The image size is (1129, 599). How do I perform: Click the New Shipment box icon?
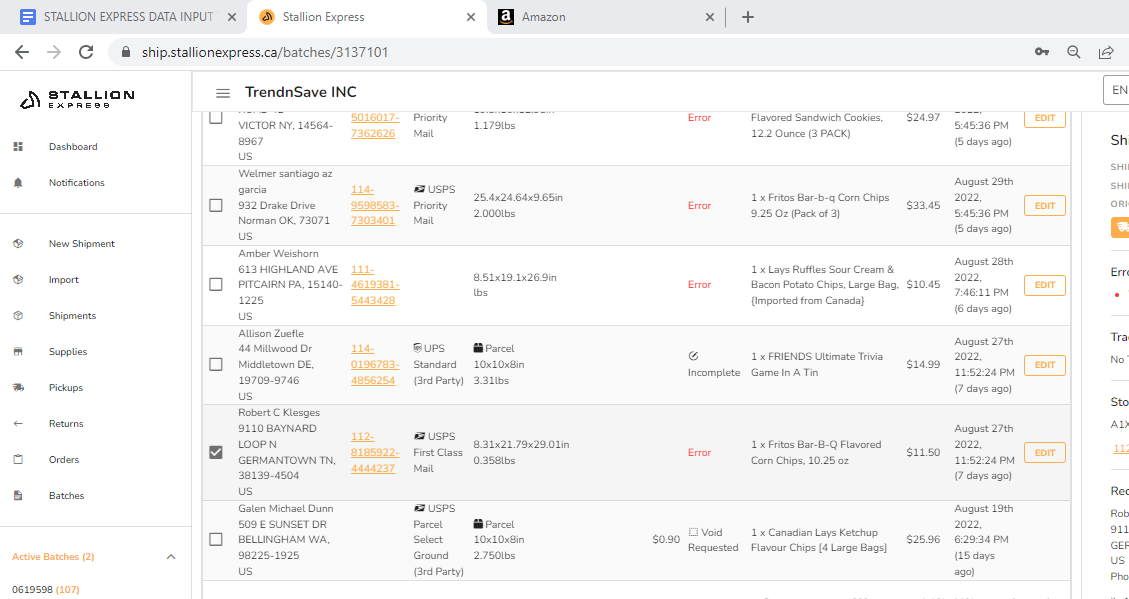[x=18, y=244]
